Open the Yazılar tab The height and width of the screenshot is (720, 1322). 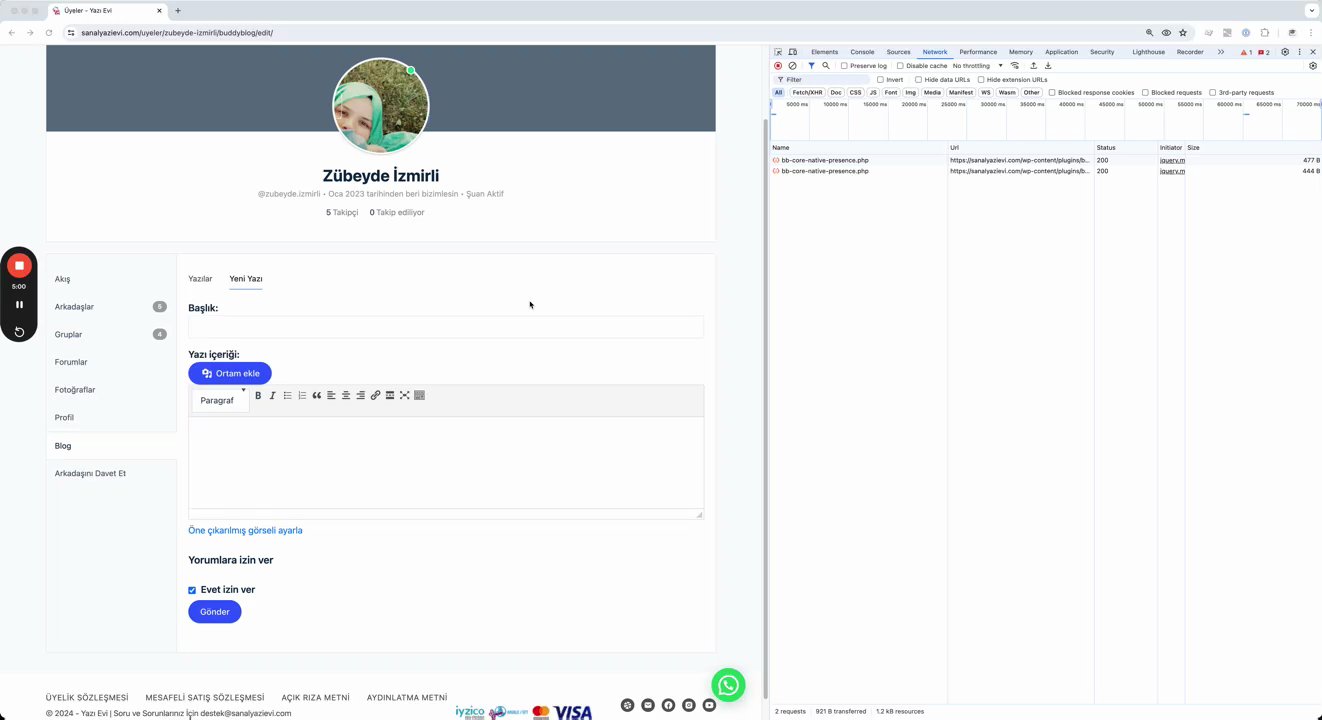(200, 279)
